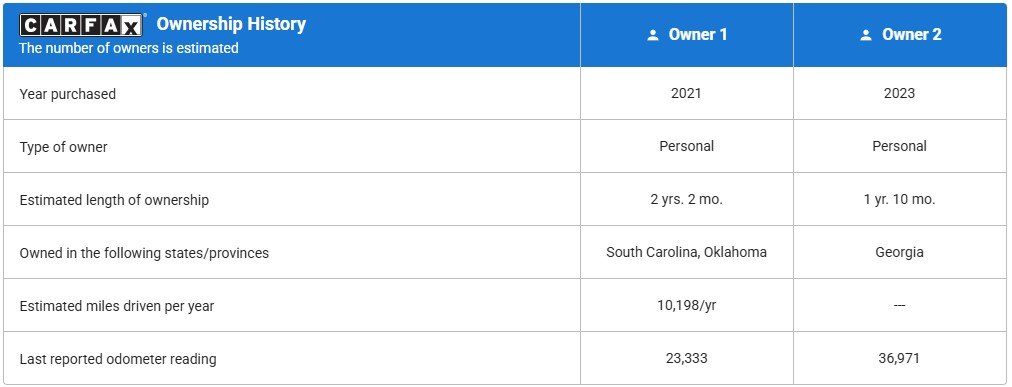Image resolution: width=1012 pixels, height=387 pixels.
Task: Select the Owner 1 column header
Action: tap(687, 35)
